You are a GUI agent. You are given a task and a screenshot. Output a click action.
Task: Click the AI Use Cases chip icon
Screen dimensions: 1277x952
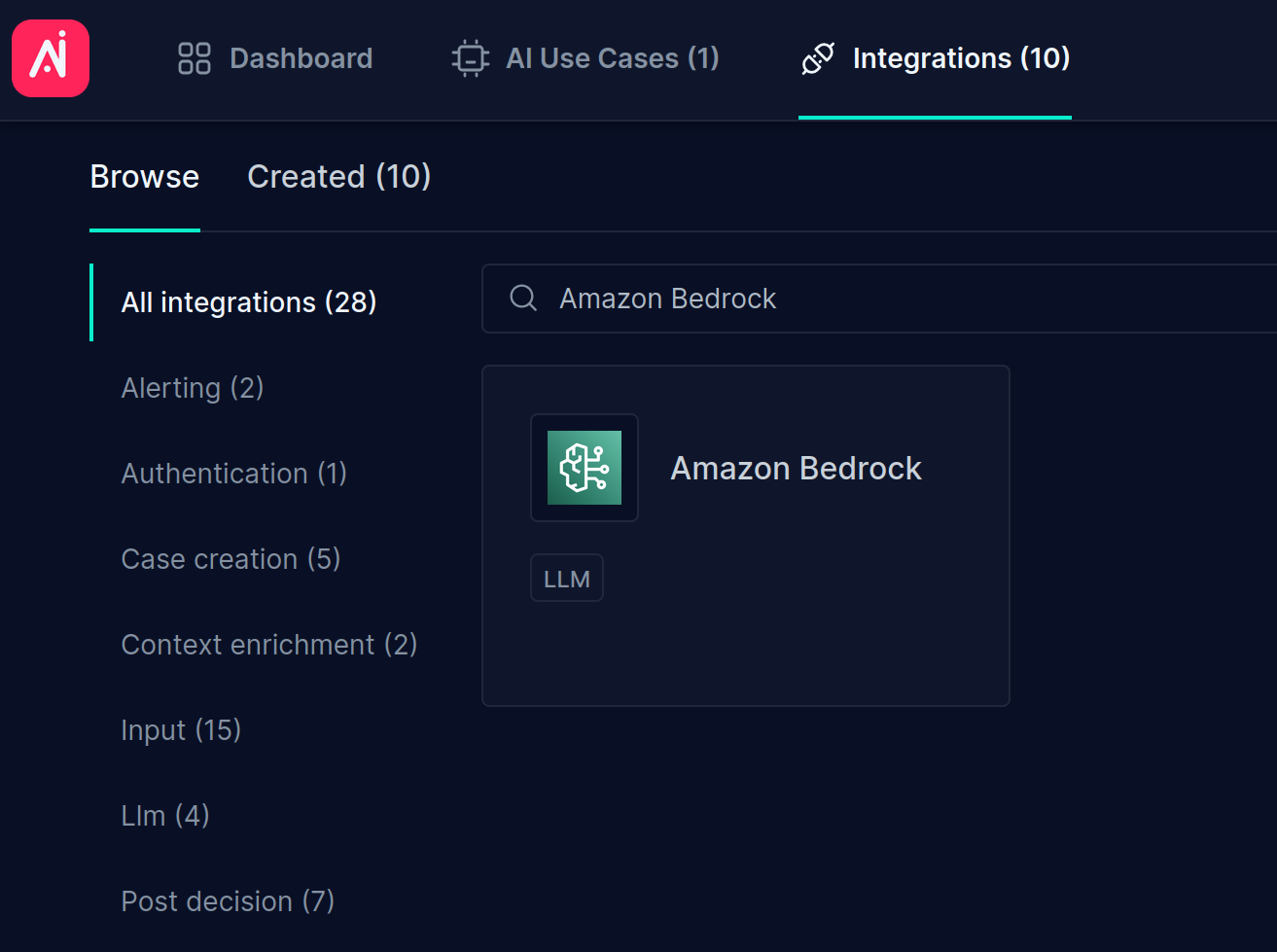471,58
